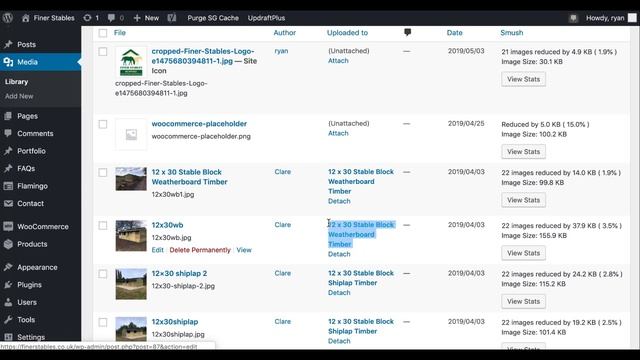Click Attach for woocommerce-placeholder
This screenshot has height=360, width=640.
[x=338, y=133]
